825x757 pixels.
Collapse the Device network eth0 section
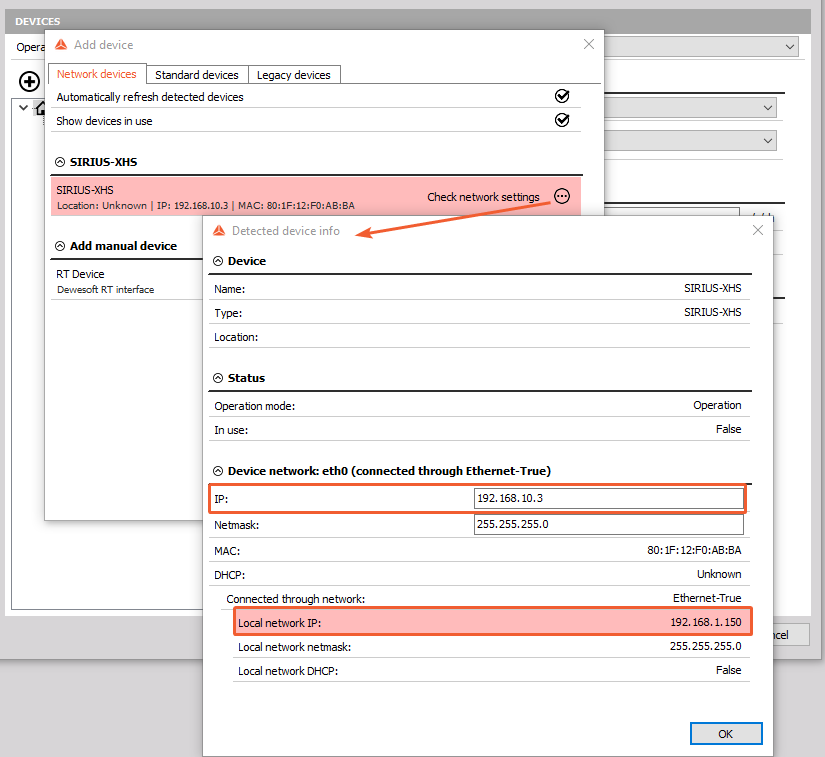pyautogui.click(x=218, y=471)
